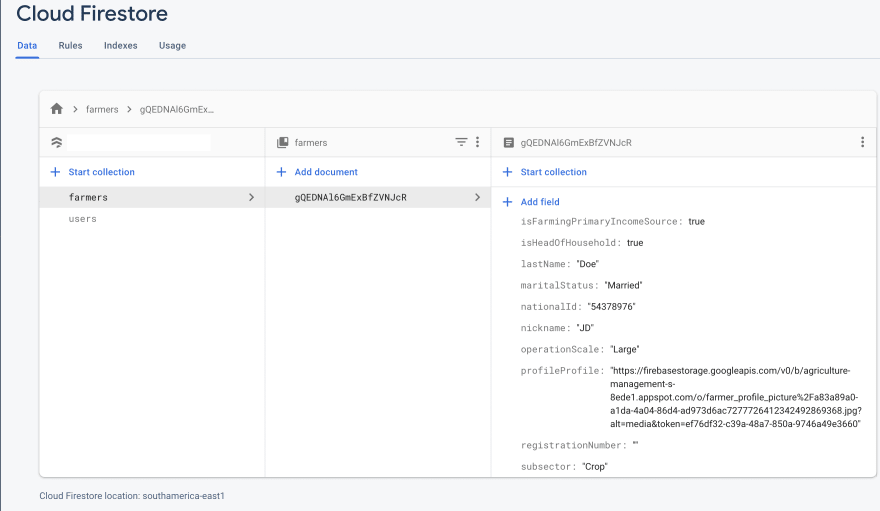Click operationScale value "Large"
This screenshot has width=880, height=511.
coord(625,349)
